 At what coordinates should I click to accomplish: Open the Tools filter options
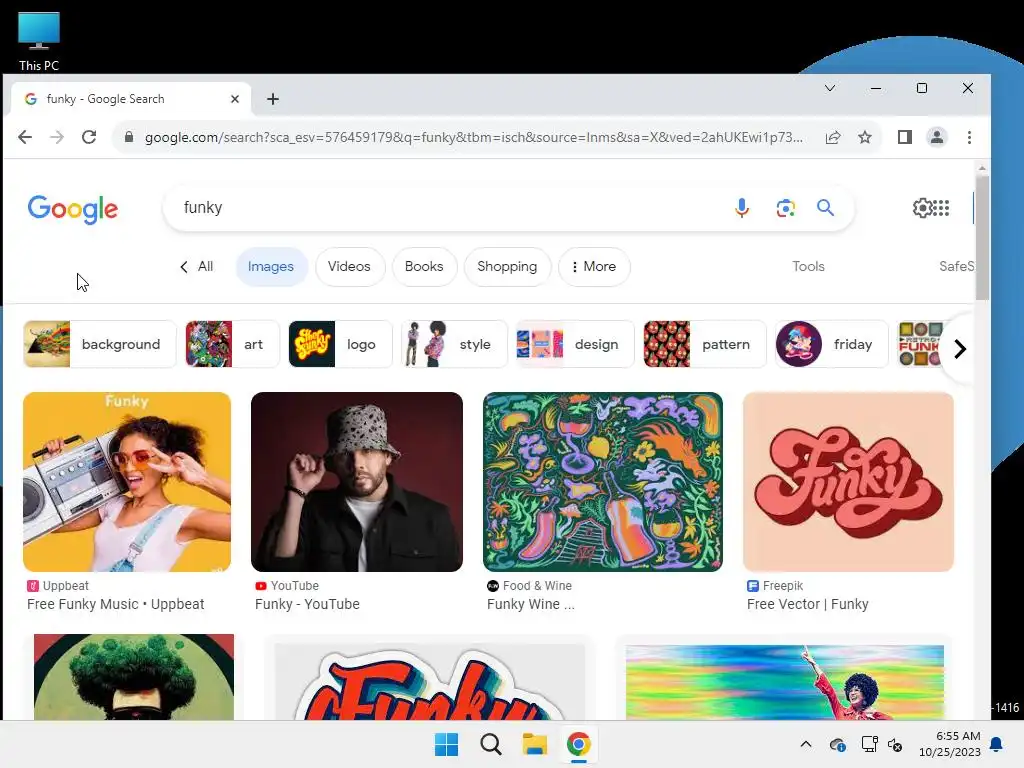pyautogui.click(x=808, y=266)
